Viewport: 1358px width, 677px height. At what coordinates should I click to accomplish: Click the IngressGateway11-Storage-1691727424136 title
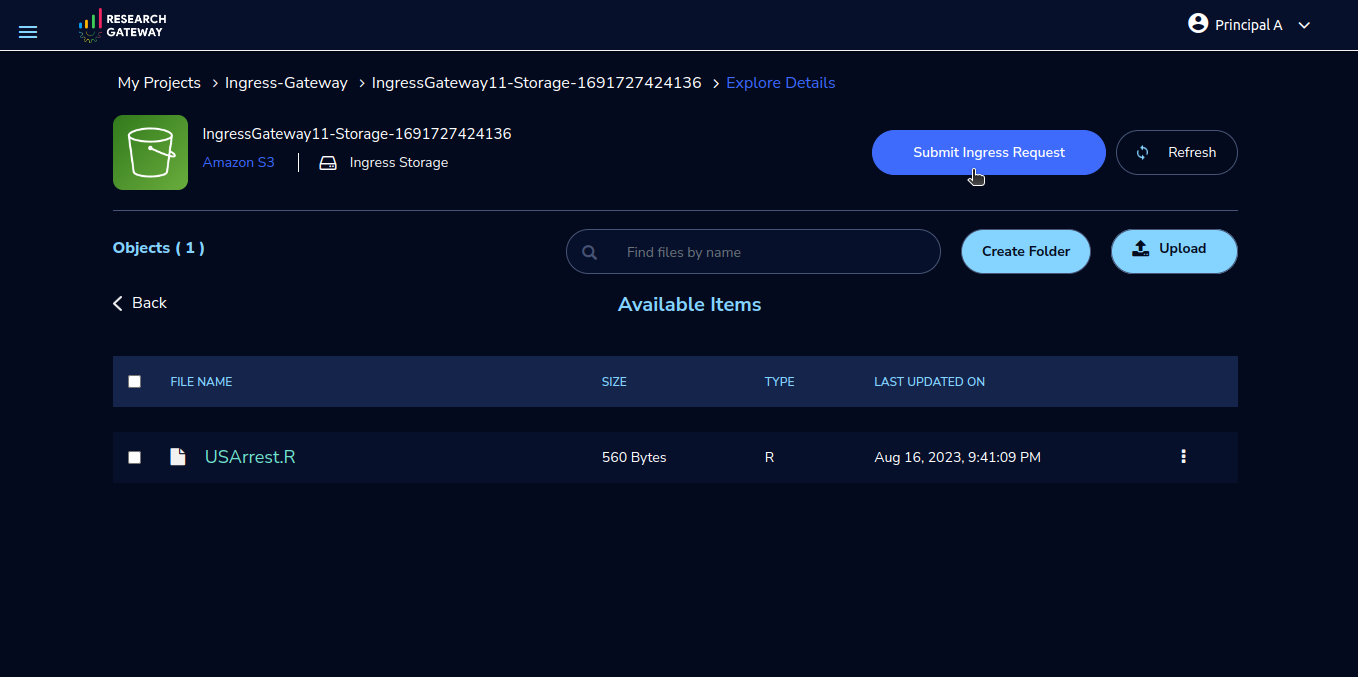(x=357, y=134)
